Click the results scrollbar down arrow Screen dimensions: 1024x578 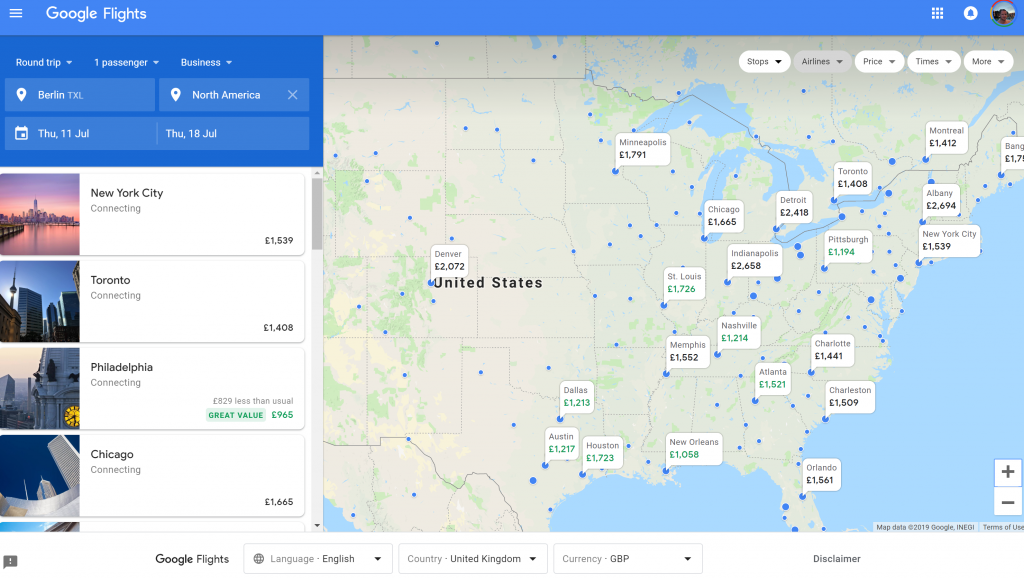[x=317, y=526]
